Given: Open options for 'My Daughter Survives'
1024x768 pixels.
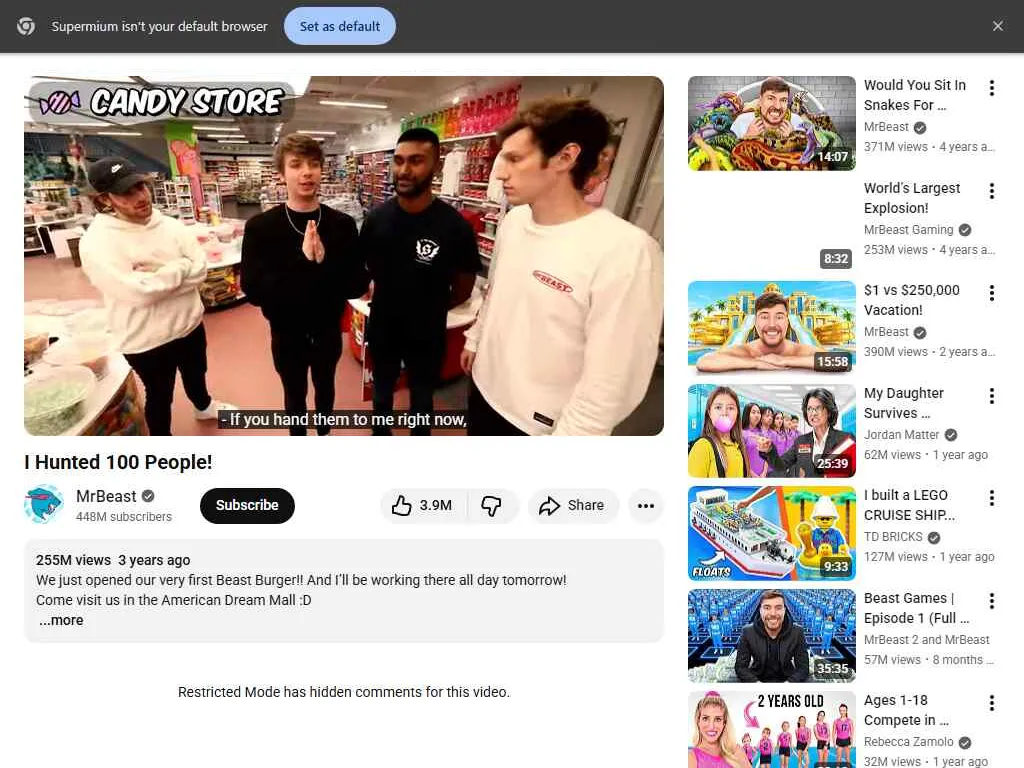Looking at the screenshot, I should coord(991,396).
